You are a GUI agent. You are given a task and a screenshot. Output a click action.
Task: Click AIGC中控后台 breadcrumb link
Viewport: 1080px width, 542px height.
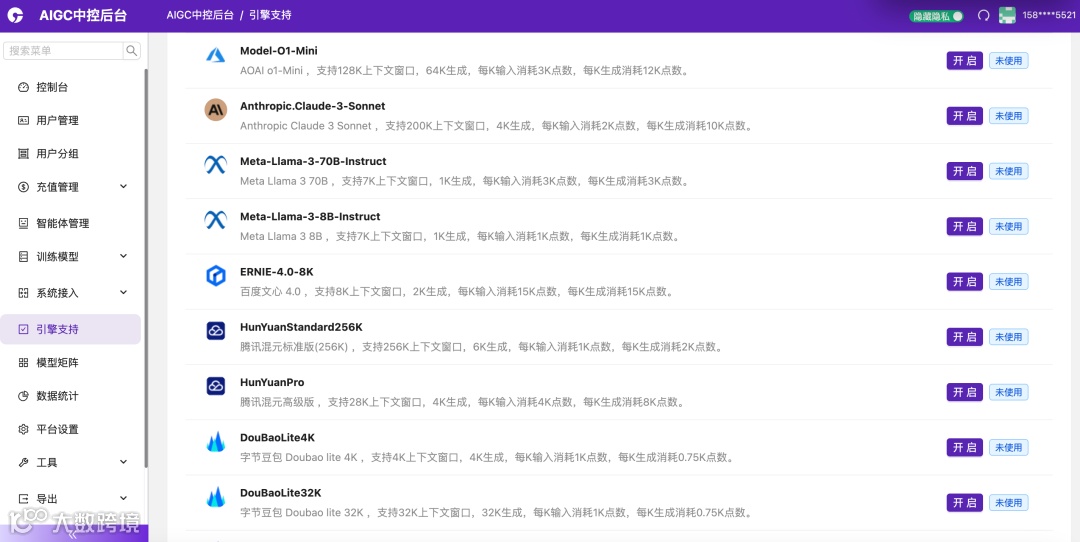coord(200,15)
